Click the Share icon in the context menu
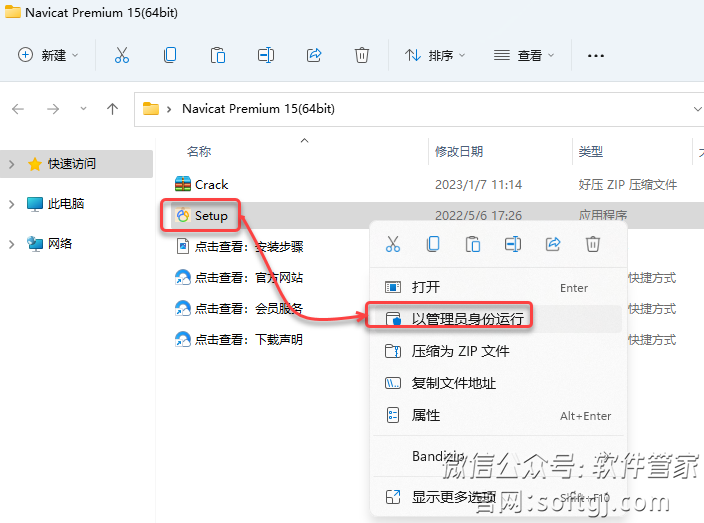704x523 pixels. [x=553, y=244]
